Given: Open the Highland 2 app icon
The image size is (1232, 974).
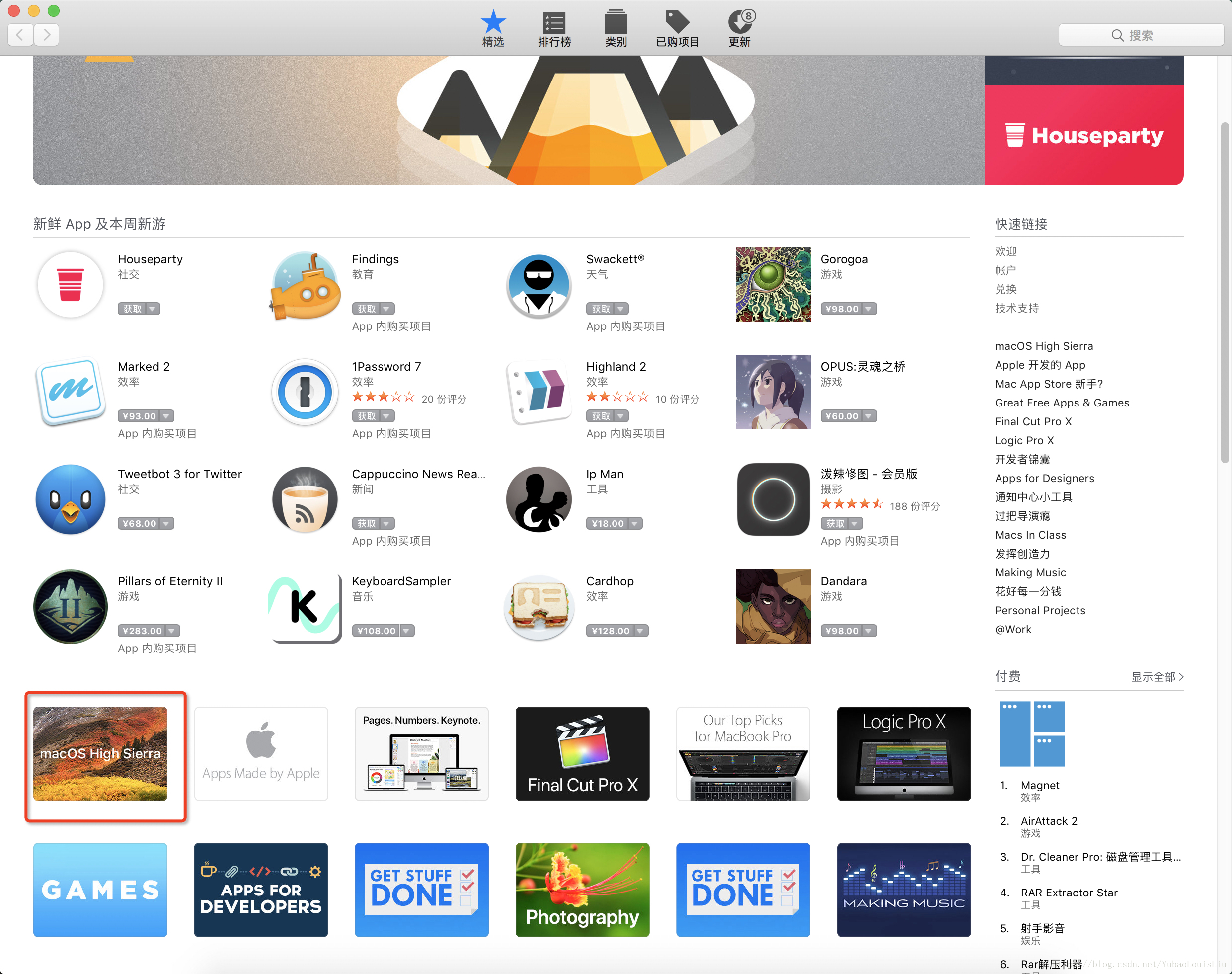Looking at the screenshot, I should coord(539,392).
